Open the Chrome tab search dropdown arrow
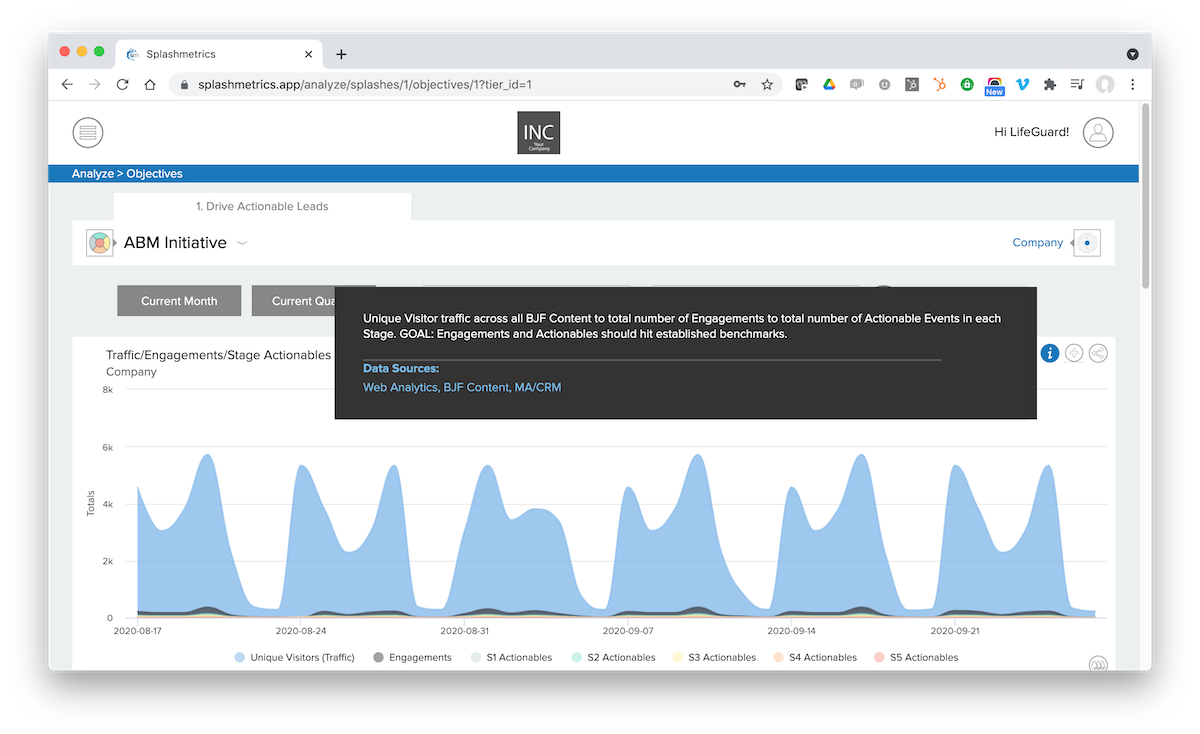 pyautogui.click(x=1133, y=54)
